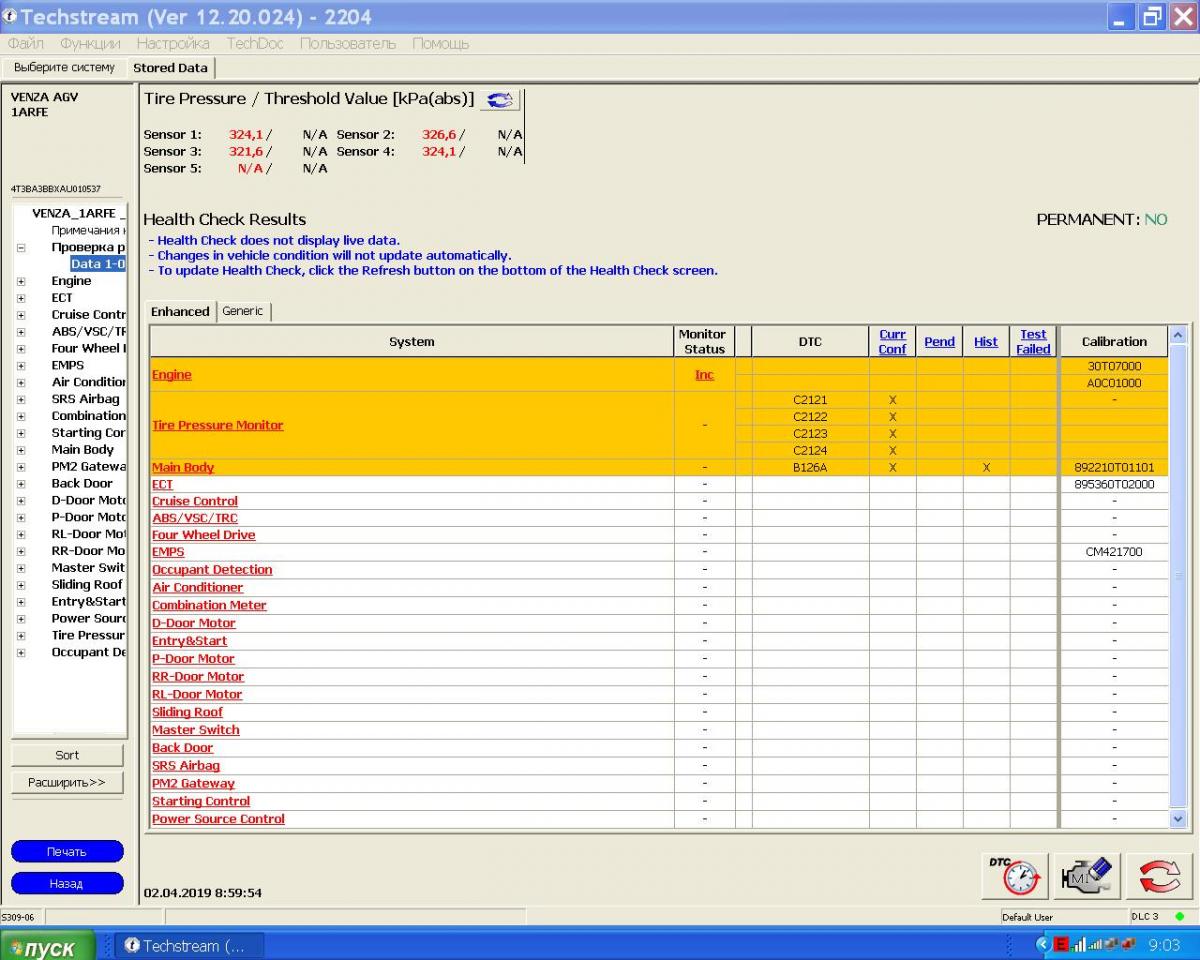The width and height of the screenshot is (1200, 960).
Task: Click the Назад button
Action: click(x=66, y=884)
